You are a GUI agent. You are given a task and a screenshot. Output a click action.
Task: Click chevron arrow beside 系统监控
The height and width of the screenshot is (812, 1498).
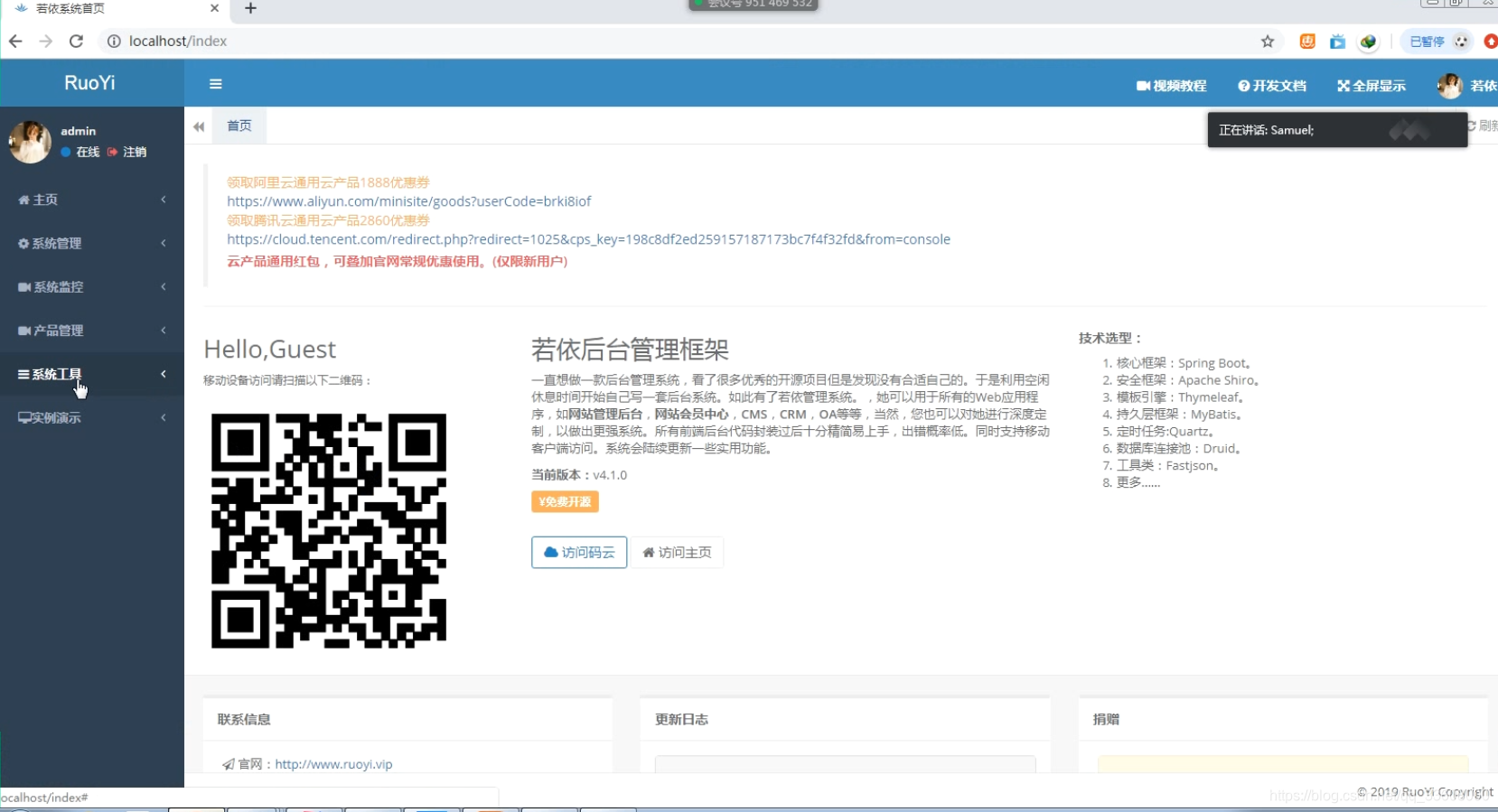point(164,286)
